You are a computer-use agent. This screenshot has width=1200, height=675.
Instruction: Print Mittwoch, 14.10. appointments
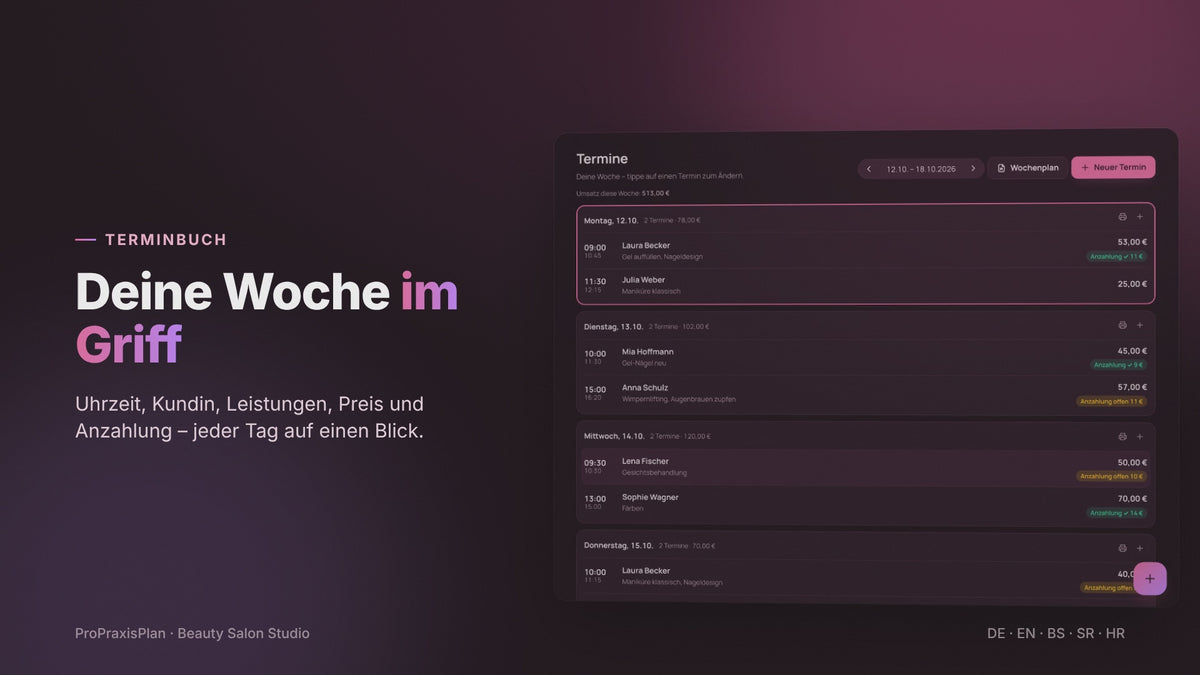tap(1122, 436)
